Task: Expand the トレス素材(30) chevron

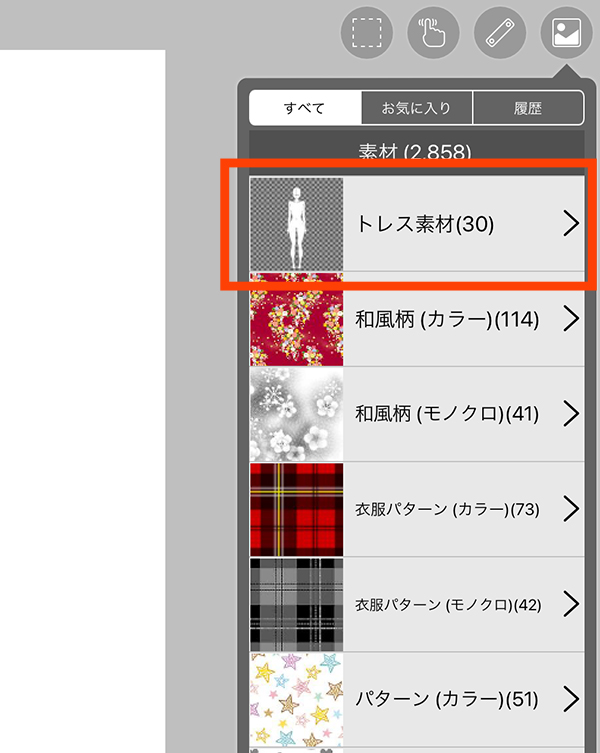Action: pyautogui.click(x=571, y=224)
